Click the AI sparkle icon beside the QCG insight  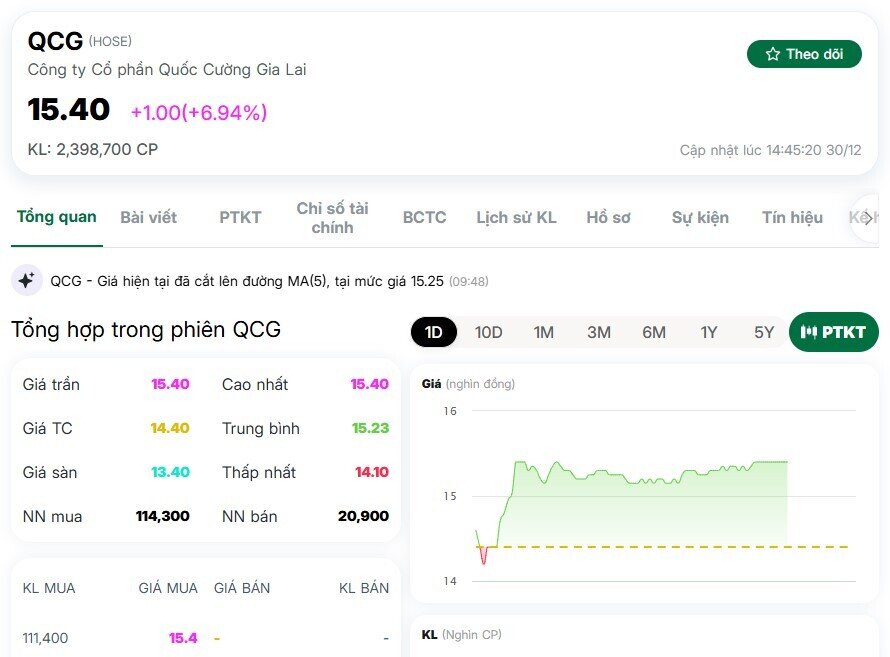coord(27,281)
